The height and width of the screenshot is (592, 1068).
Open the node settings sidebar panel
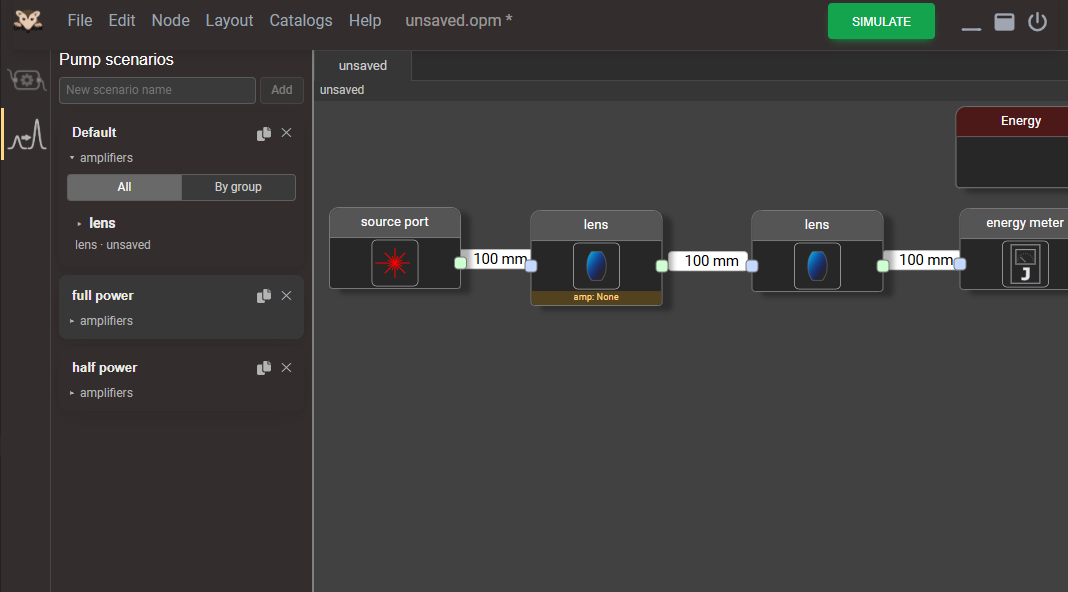click(27, 80)
